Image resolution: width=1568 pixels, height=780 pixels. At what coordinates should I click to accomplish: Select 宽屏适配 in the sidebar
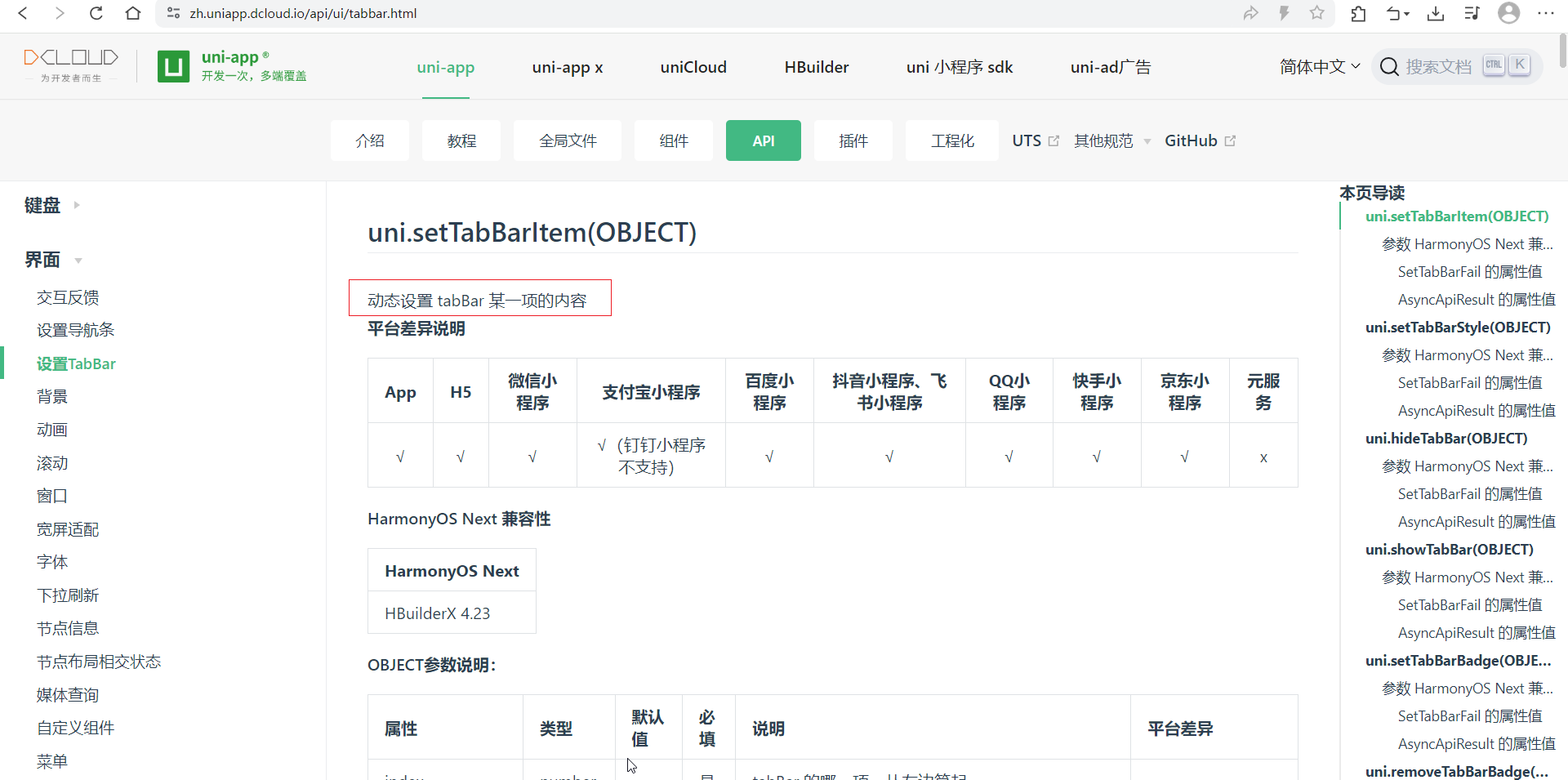[68, 529]
